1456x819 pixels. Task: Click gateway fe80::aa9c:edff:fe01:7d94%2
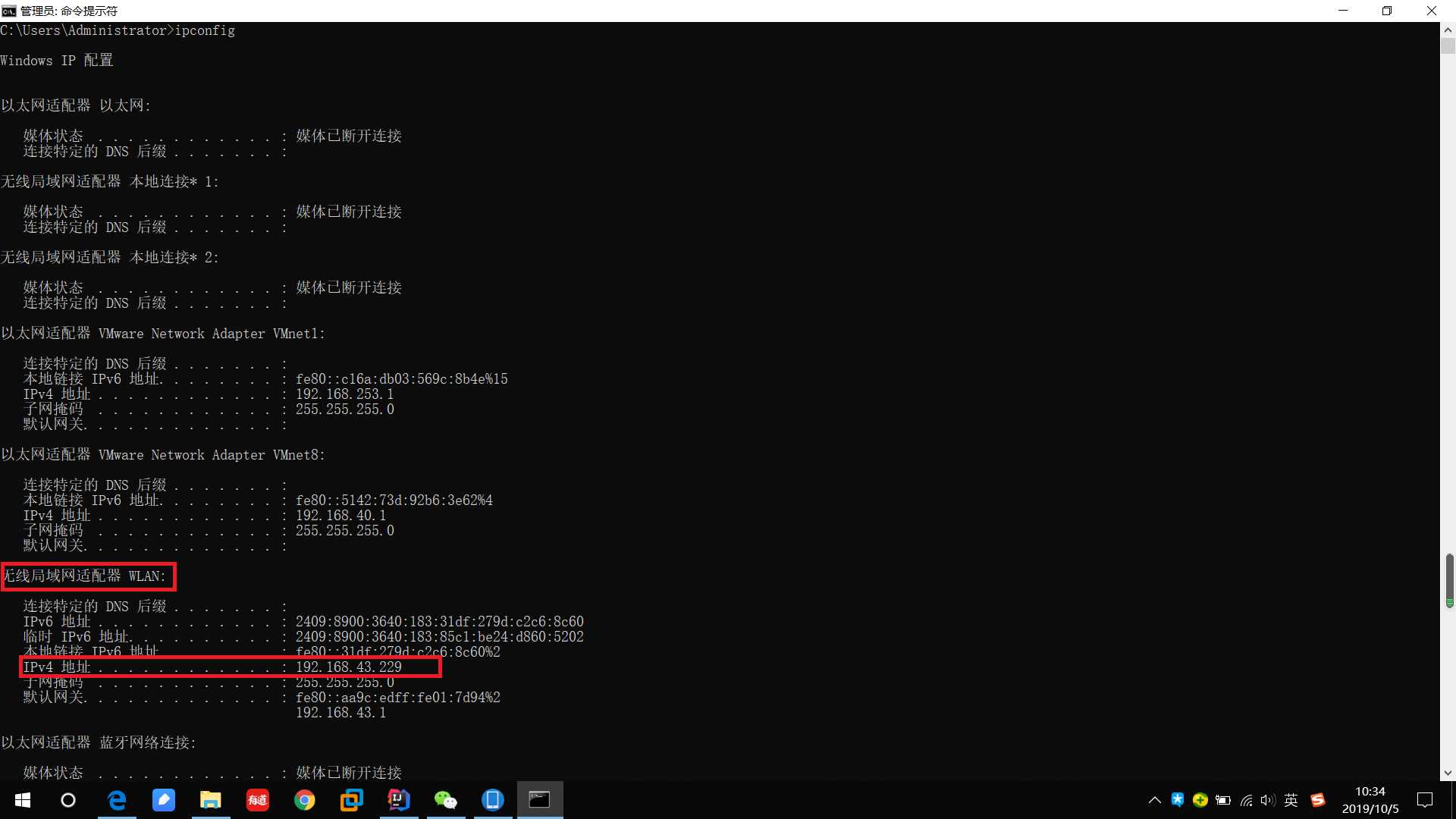(x=398, y=698)
